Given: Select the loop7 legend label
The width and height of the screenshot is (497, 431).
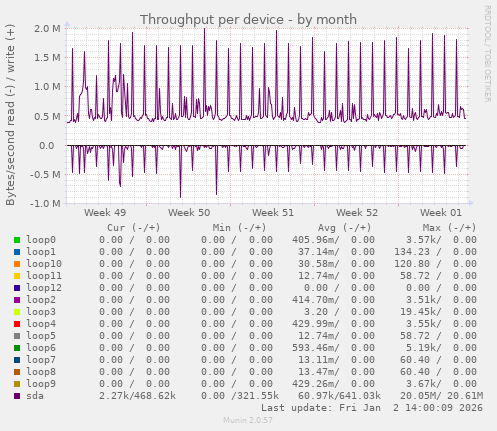Looking at the screenshot, I should 41,360.
